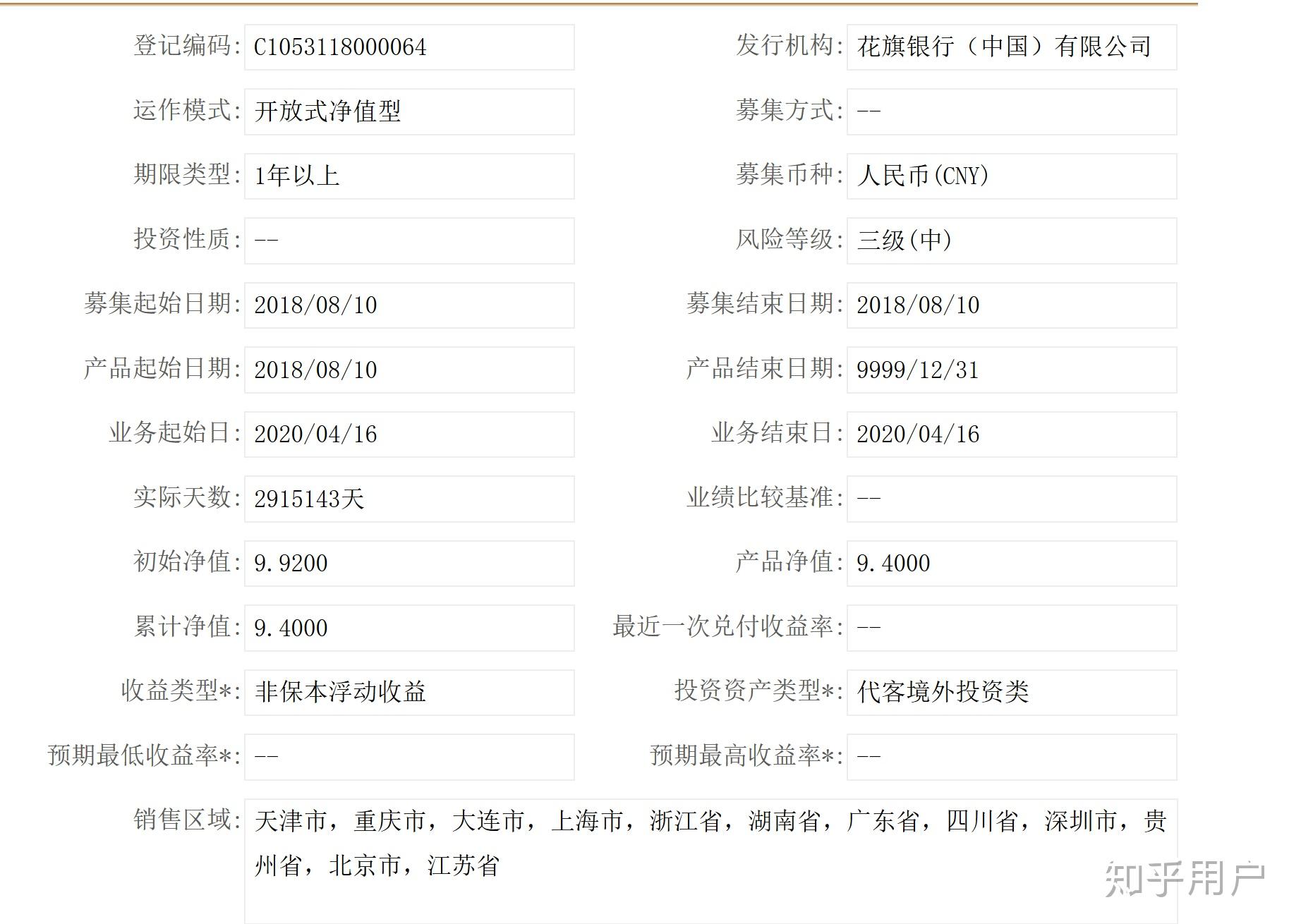
Task: Click the 产品起始日期 label
Action: point(162,368)
